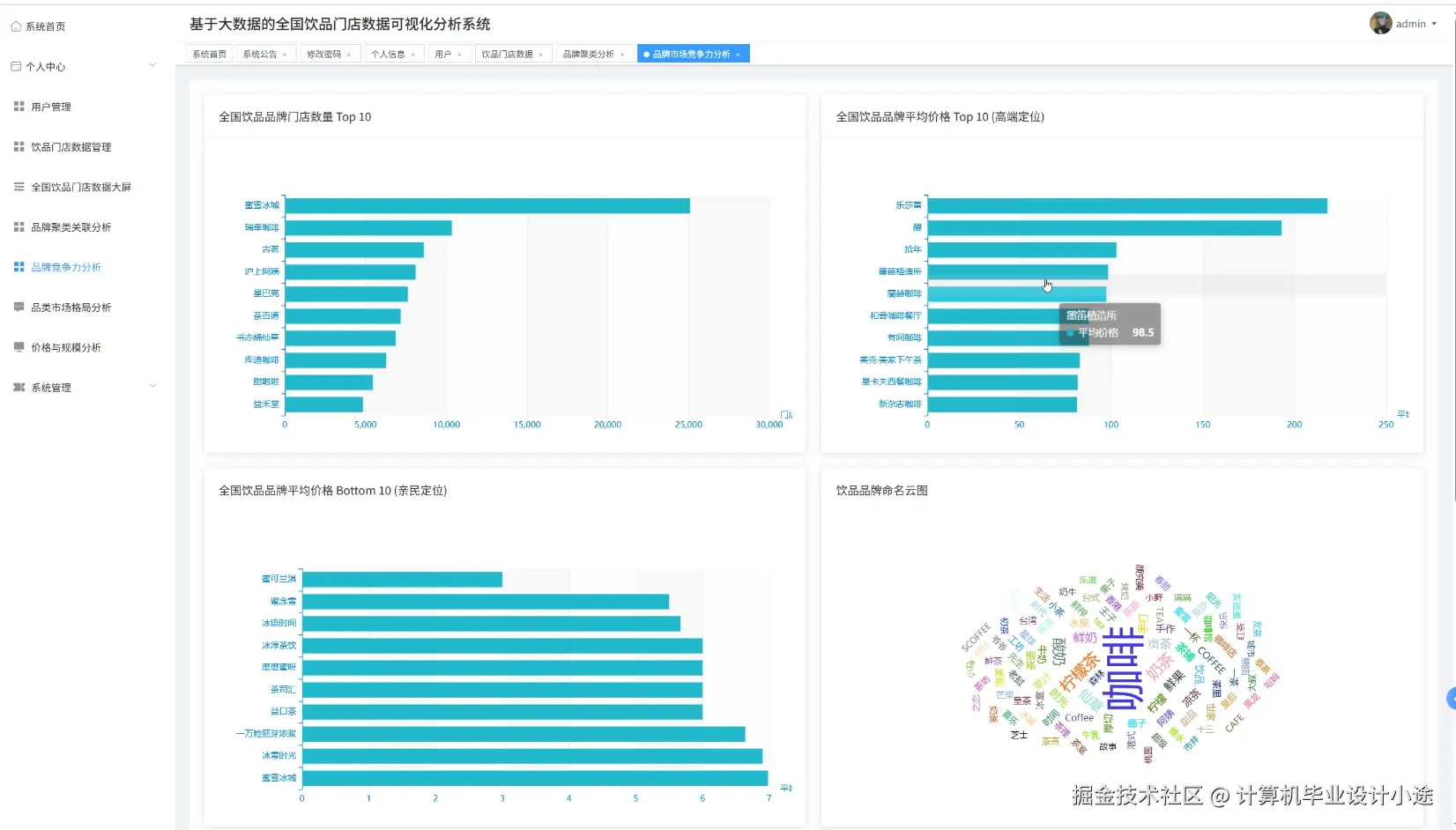Go to 品类市场格局分析 page

click(71, 308)
